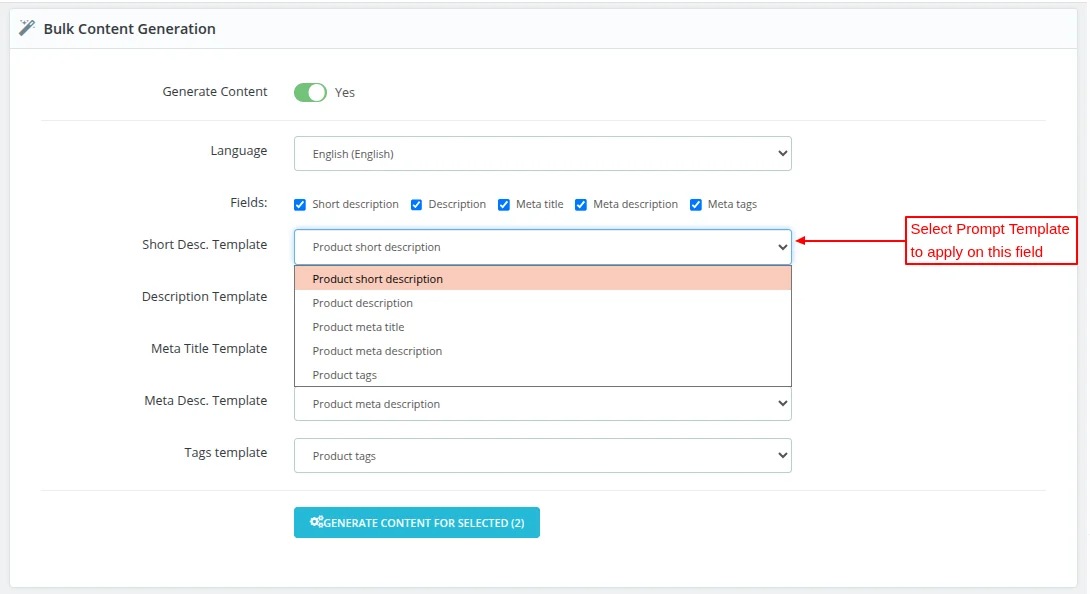The height and width of the screenshot is (594, 1090).
Task: Click the chevron on Meta Desc. Template selector
Action: click(782, 404)
